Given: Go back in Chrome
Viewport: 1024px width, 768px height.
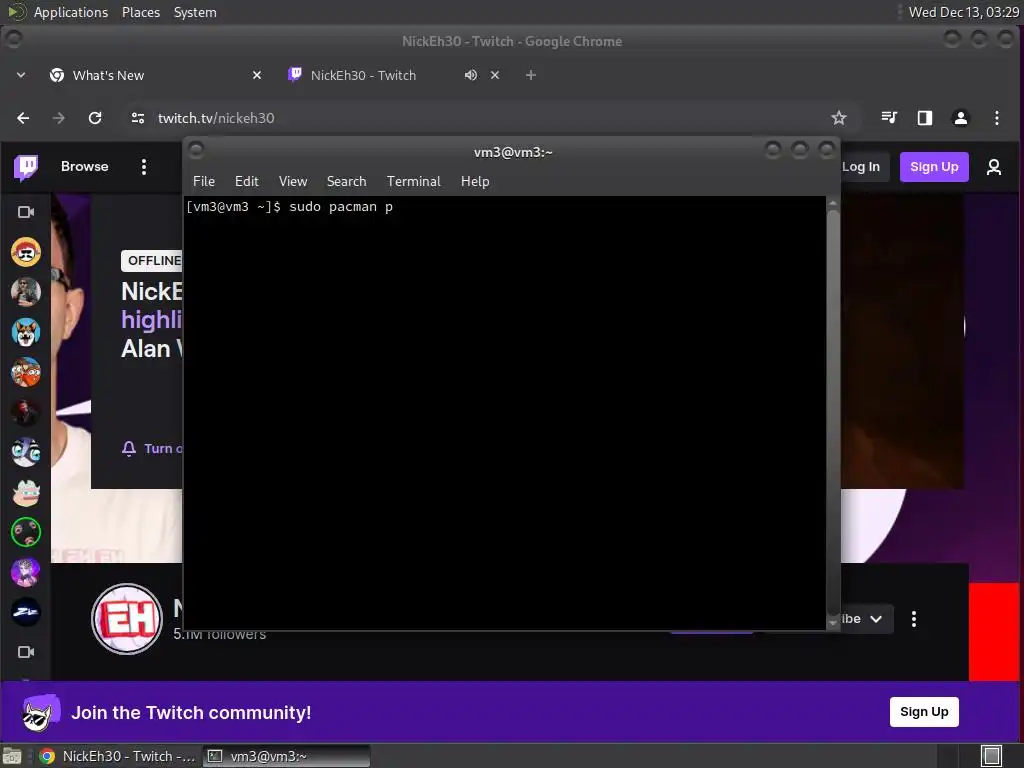Looking at the screenshot, I should [24, 118].
